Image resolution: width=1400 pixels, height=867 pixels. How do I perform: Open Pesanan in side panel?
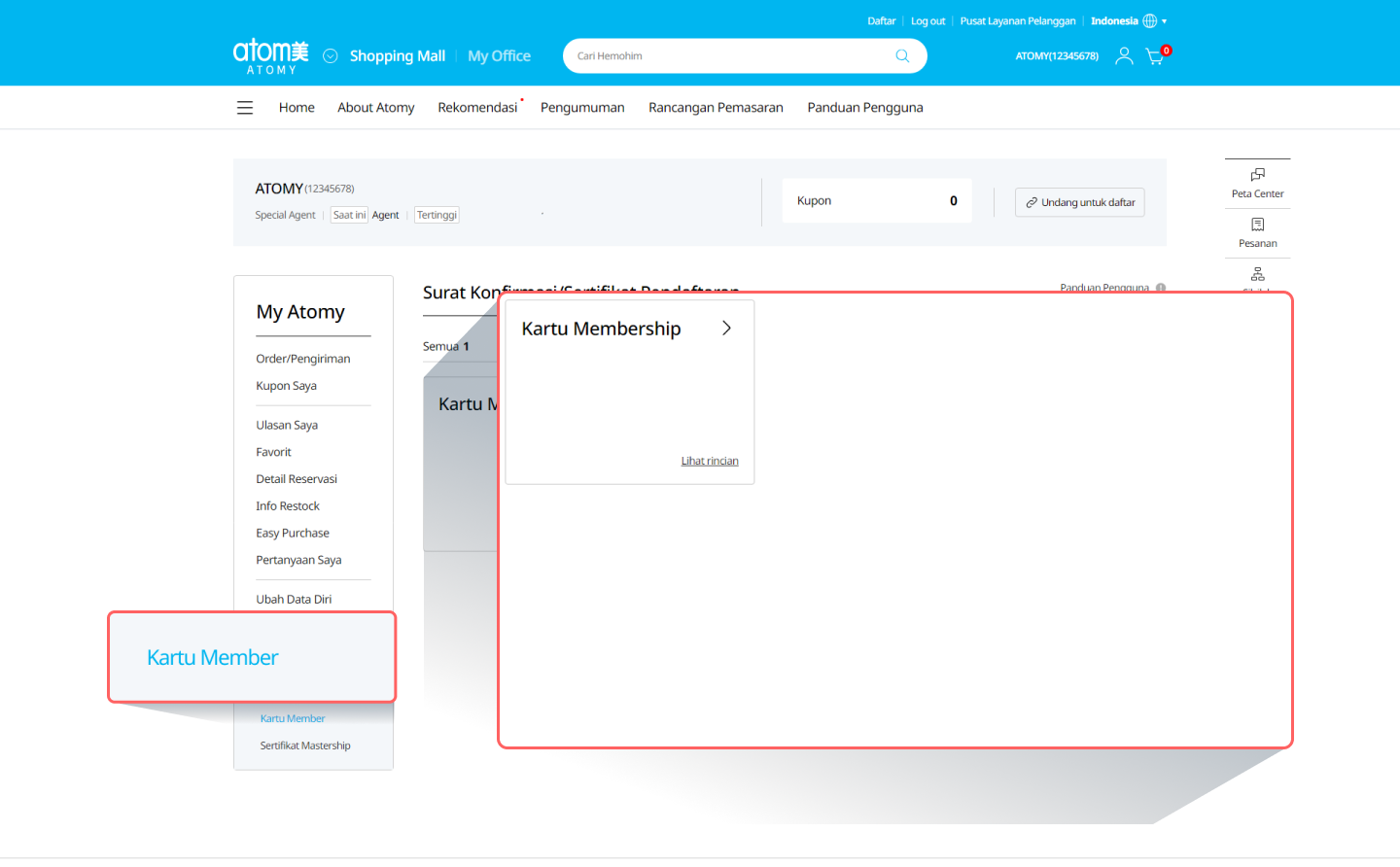point(1257,232)
